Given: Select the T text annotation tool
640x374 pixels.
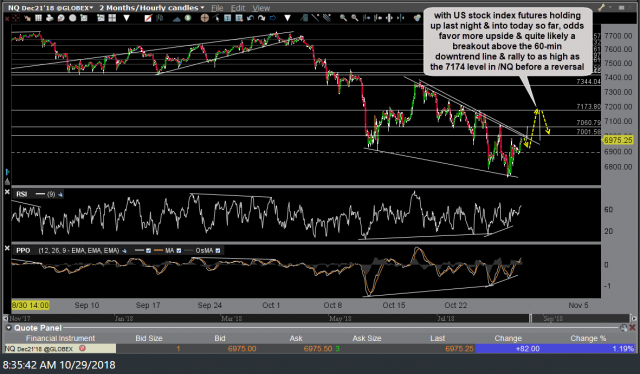Looking at the screenshot, I should coord(227,18).
